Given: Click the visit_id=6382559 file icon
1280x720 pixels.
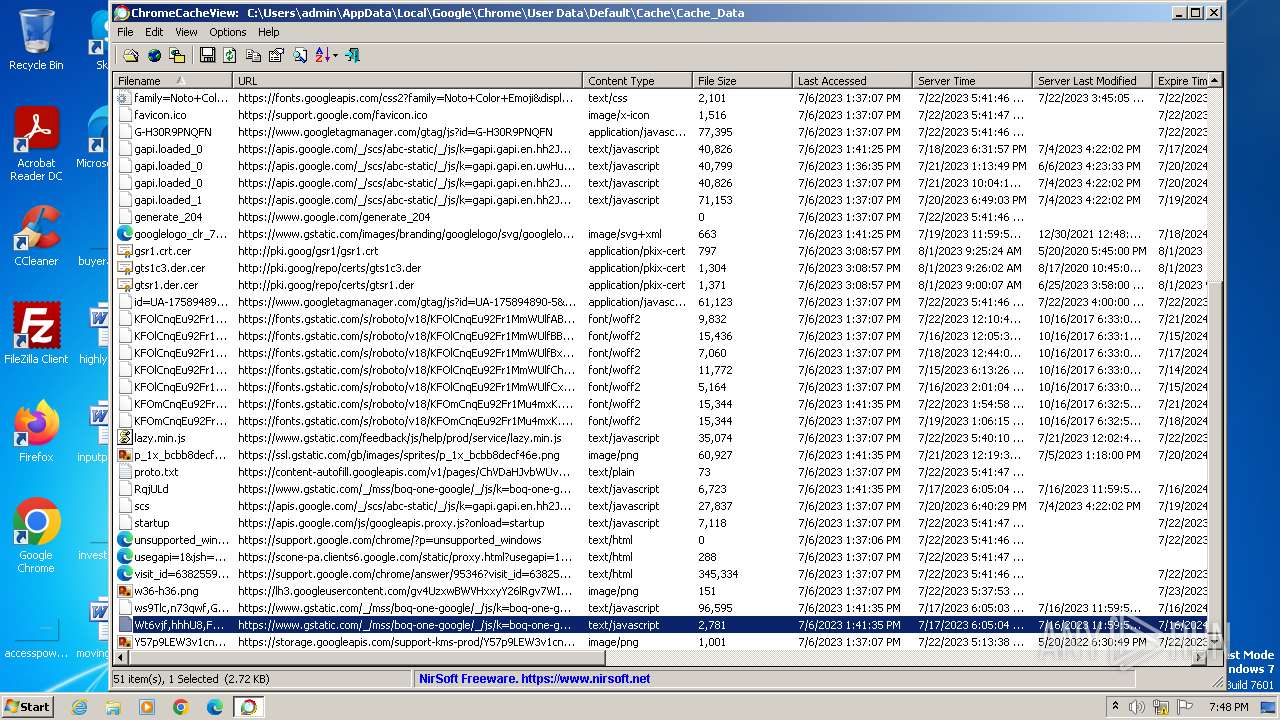Looking at the screenshot, I should 125,574.
